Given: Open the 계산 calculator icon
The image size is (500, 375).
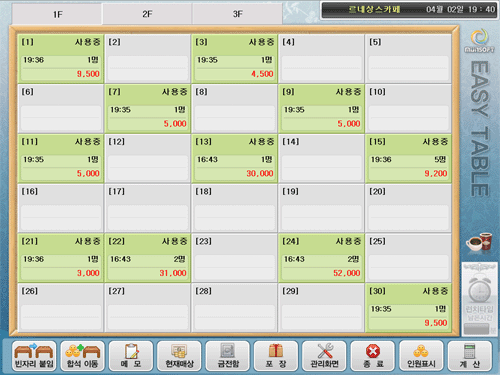Looking at the screenshot, I should click(x=470, y=356).
